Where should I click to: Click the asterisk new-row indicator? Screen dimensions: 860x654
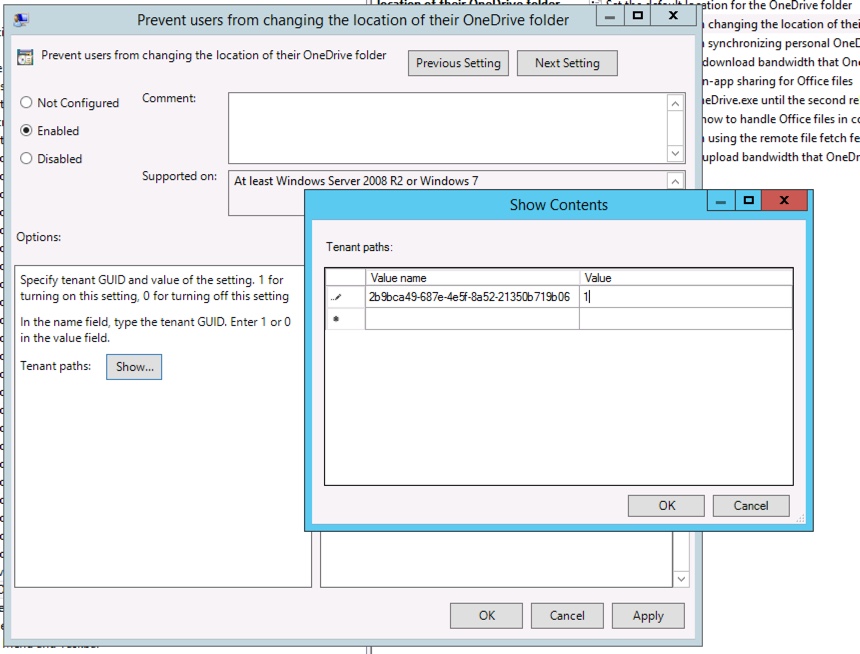[336, 319]
